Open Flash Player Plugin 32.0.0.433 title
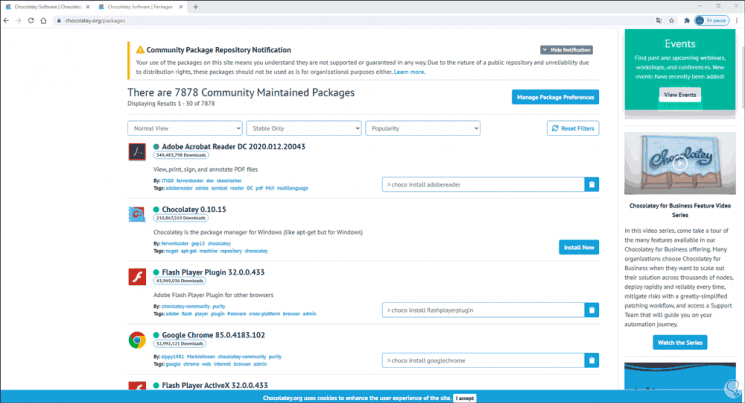This screenshot has width=745, height=403. pyautogui.click(x=213, y=272)
